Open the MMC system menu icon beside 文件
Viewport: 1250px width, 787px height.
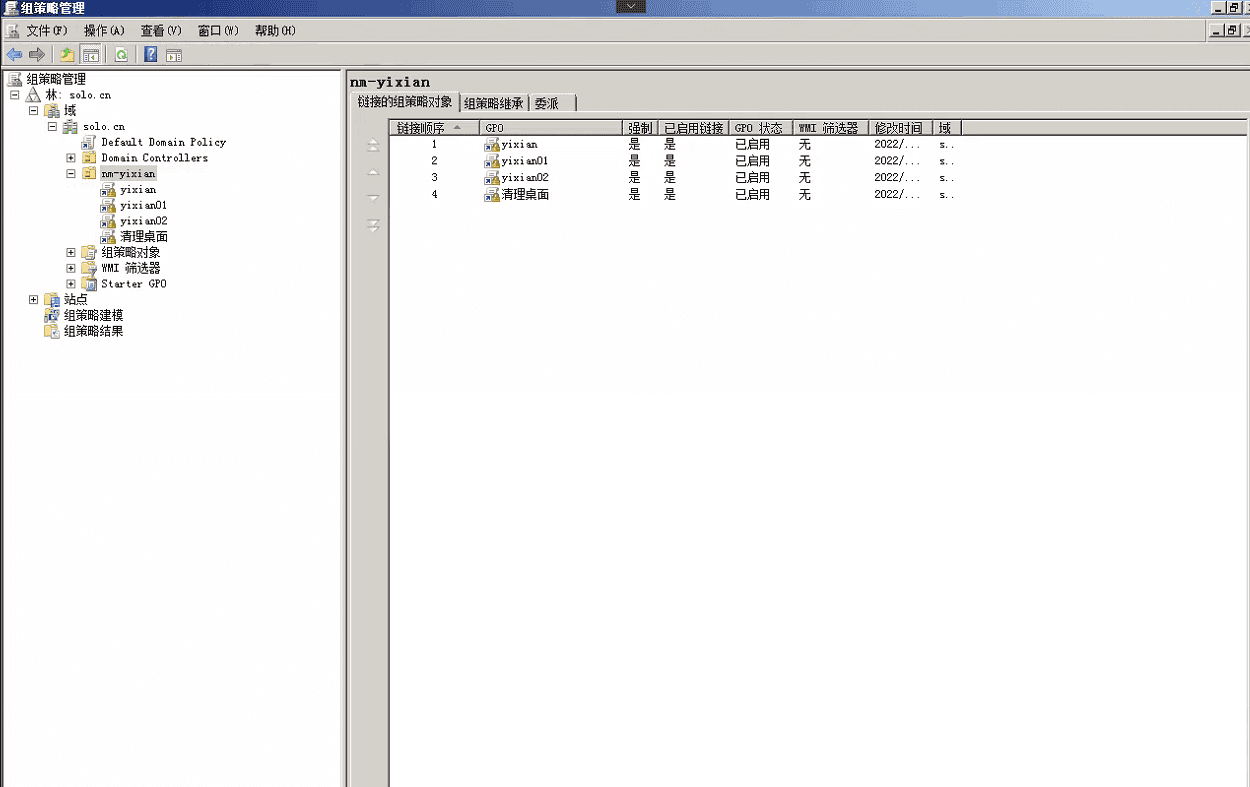point(12,31)
